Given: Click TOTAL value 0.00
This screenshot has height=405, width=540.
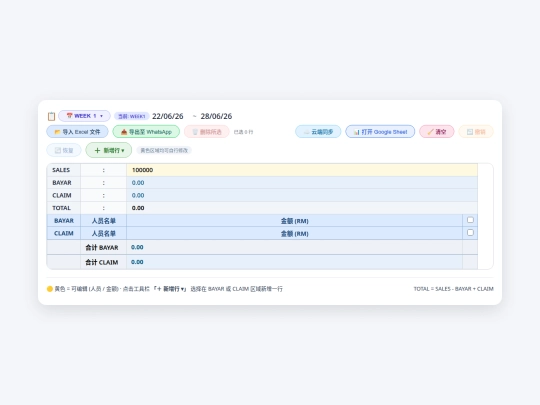Looking at the screenshot, I should [138, 208].
